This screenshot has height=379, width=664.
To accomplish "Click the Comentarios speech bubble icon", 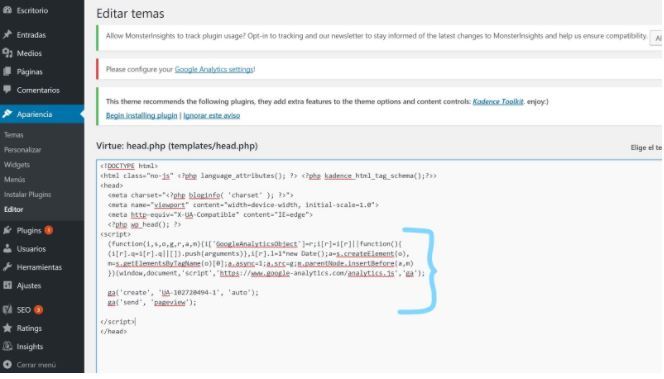I will 7,89.
